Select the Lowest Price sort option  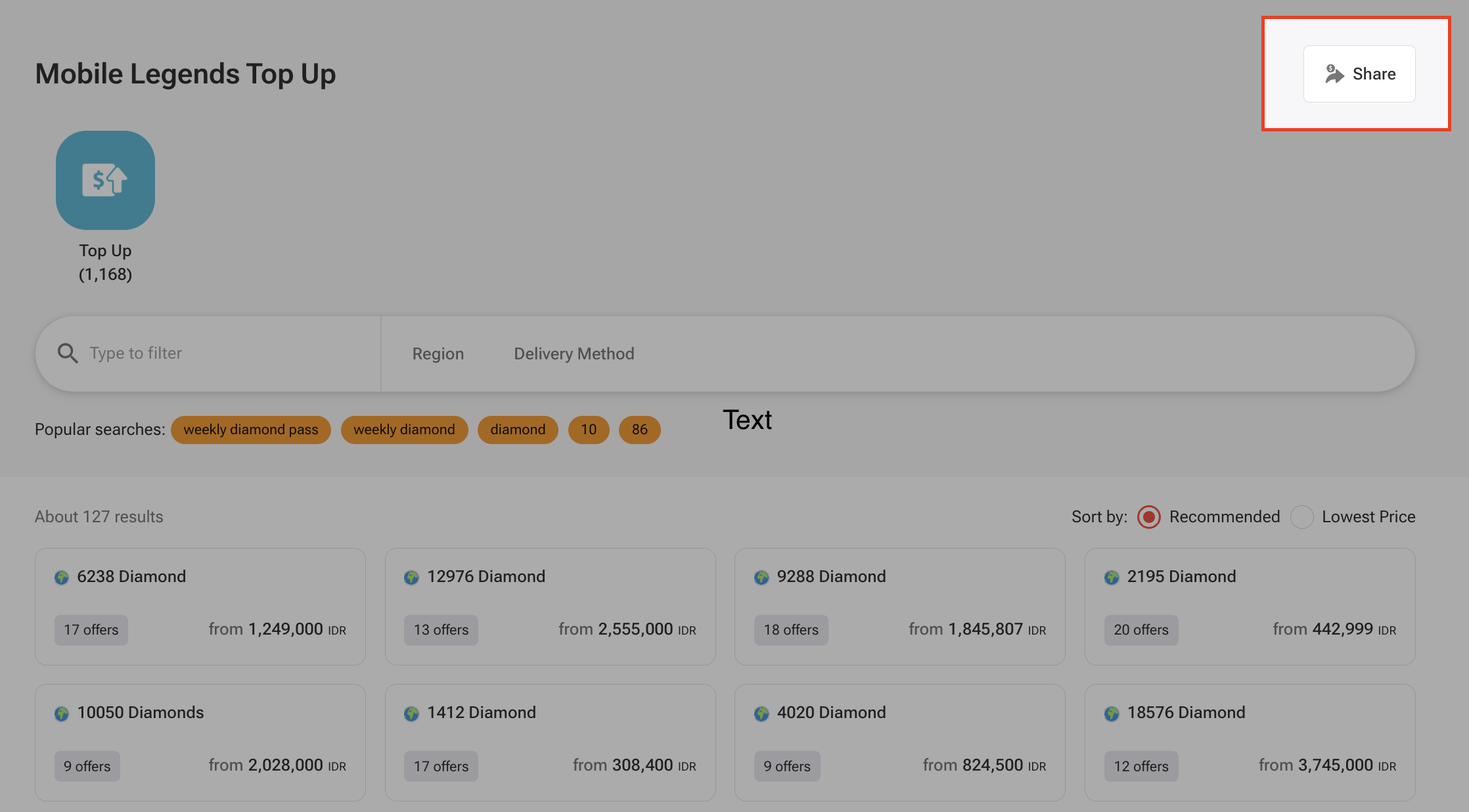(1301, 517)
